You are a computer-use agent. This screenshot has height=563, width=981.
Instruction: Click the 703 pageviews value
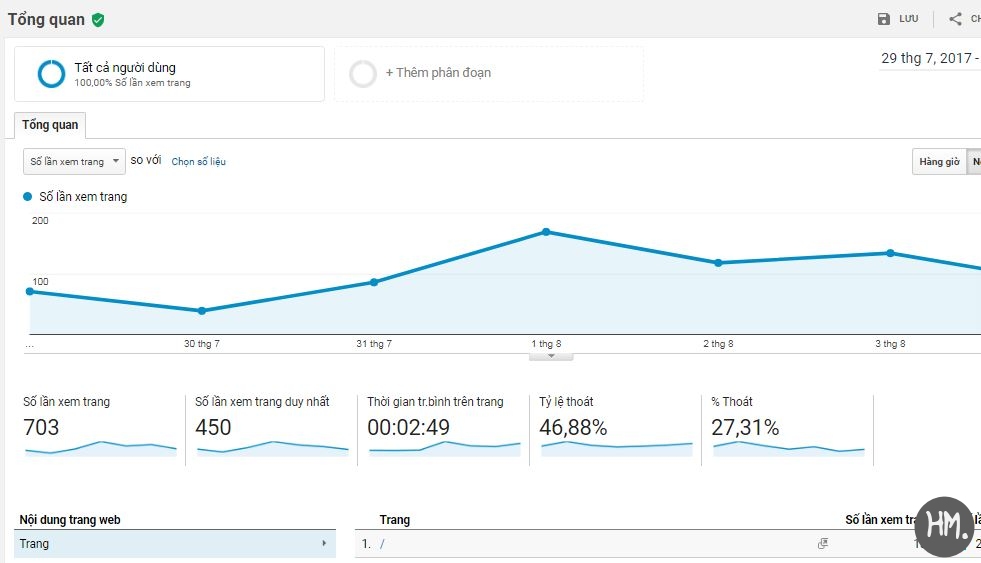coord(41,427)
